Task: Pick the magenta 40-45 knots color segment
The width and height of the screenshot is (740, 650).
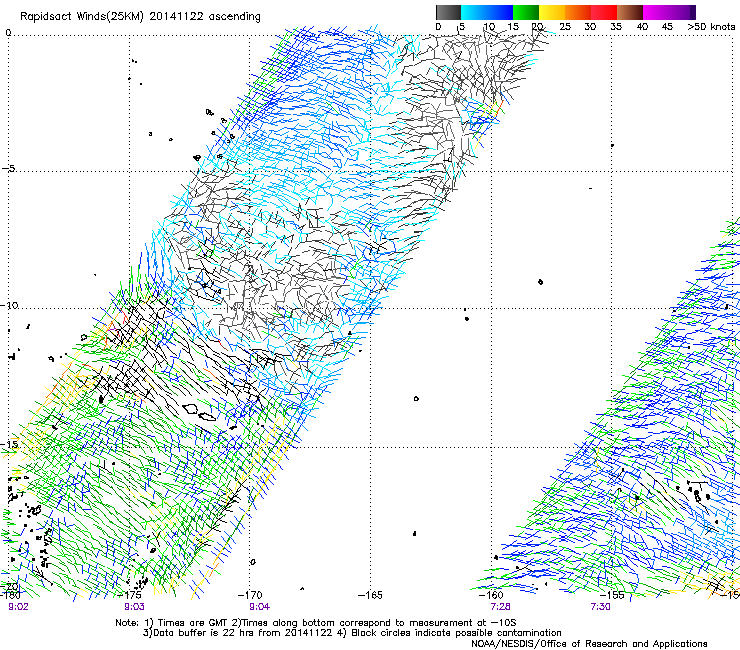Action: click(x=656, y=12)
